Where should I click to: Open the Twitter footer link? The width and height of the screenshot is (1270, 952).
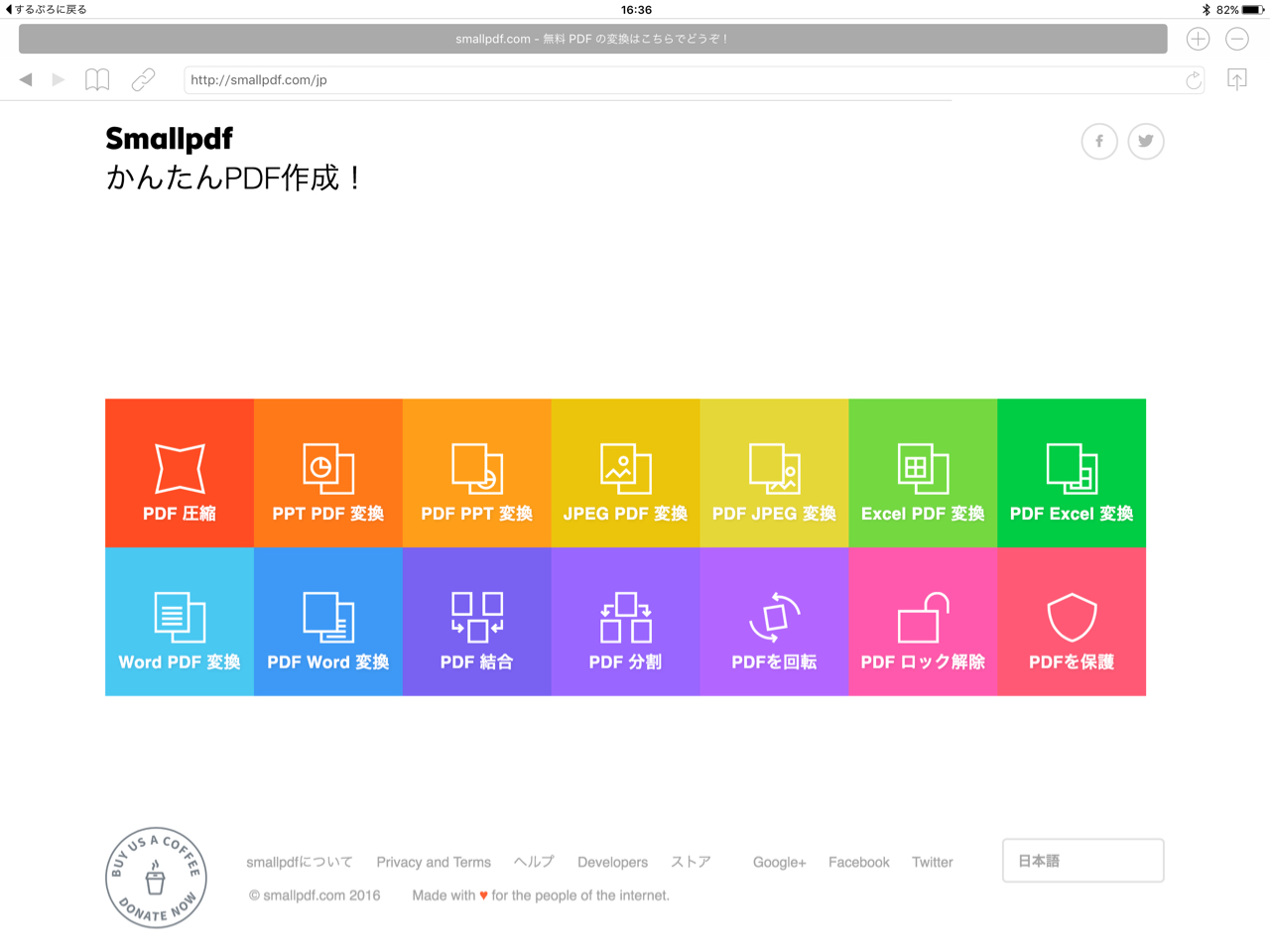point(933,862)
